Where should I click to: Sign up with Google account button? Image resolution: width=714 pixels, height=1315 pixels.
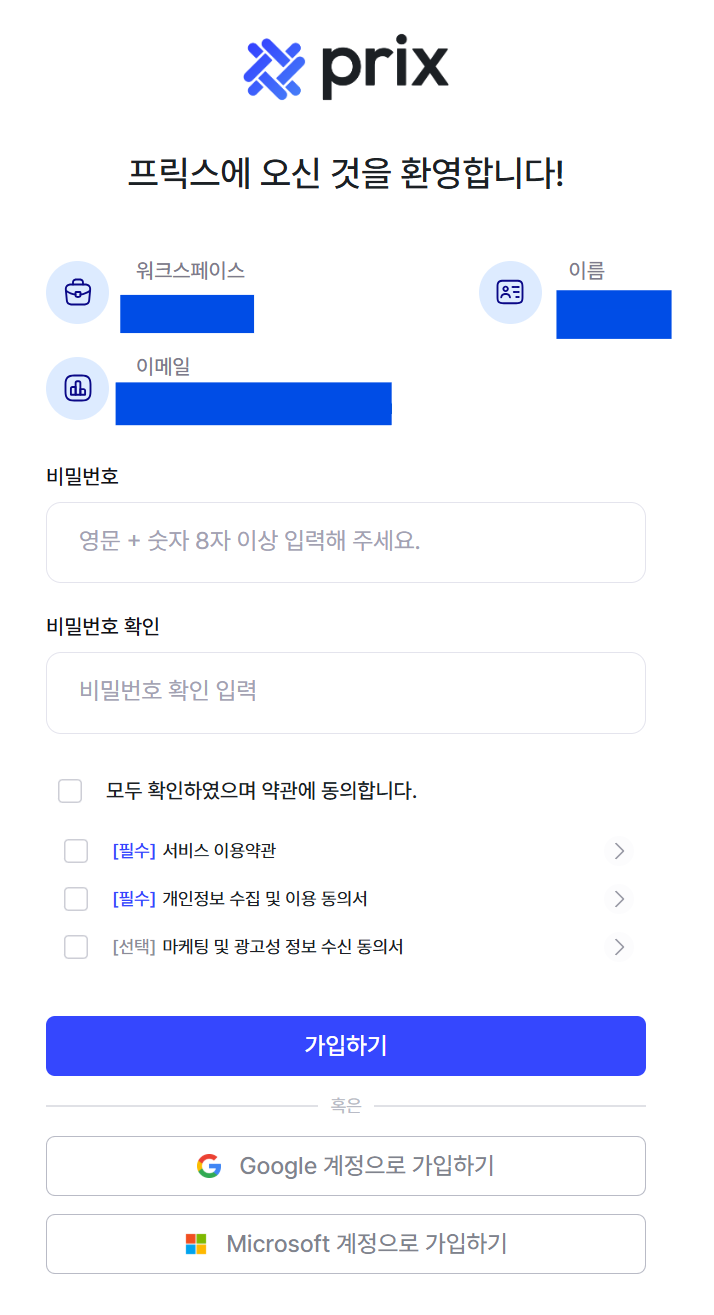pyautogui.click(x=346, y=1166)
